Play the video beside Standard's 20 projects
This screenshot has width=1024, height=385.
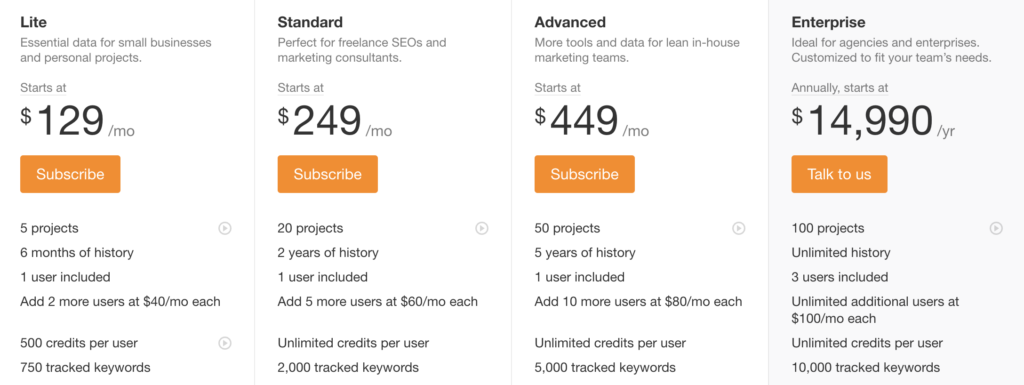click(x=482, y=228)
